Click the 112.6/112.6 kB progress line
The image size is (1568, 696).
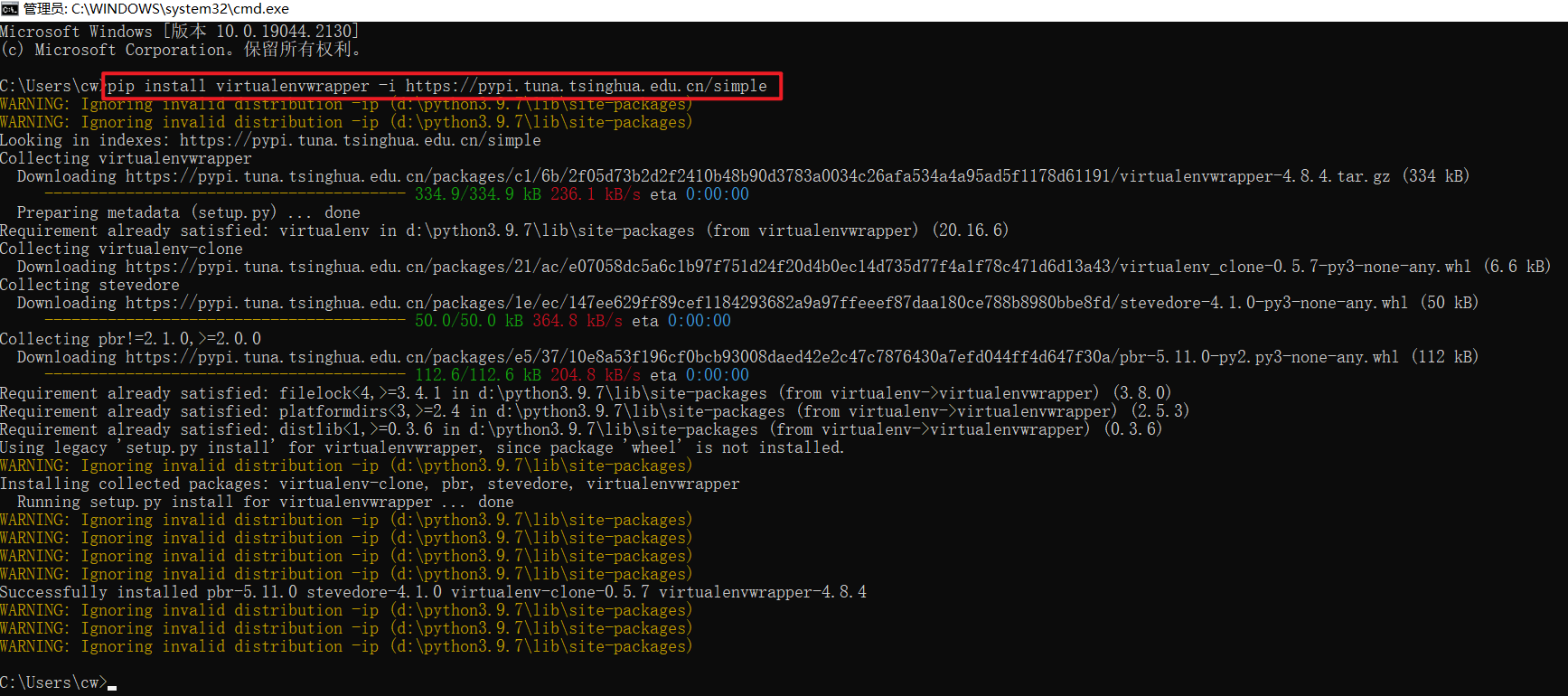tap(397, 375)
